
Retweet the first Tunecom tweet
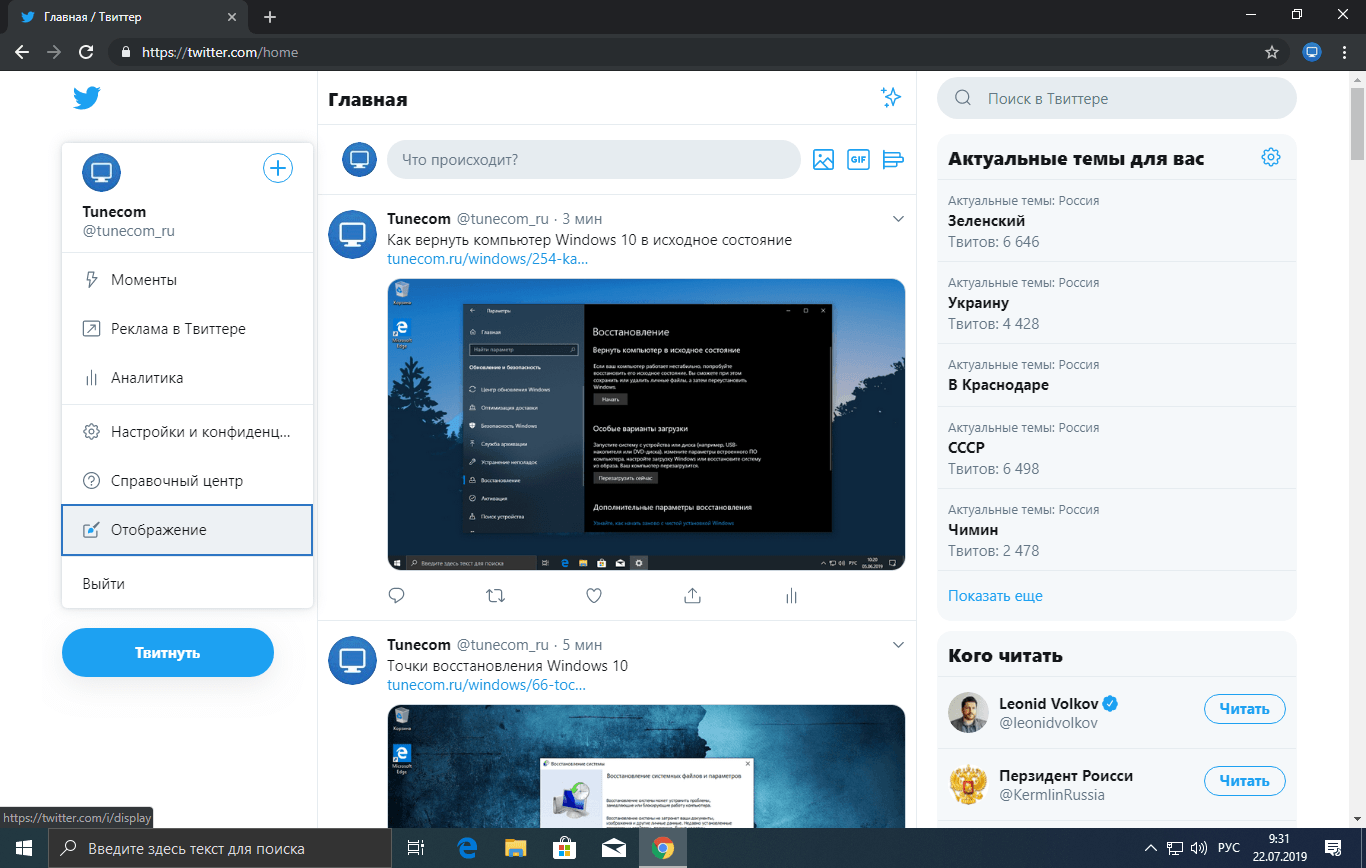pyautogui.click(x=495, y=596)
